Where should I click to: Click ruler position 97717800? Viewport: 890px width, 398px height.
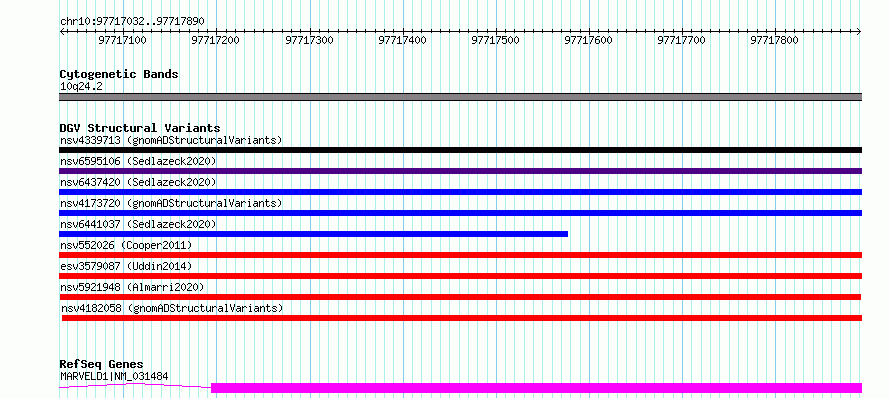tap(775, 40)
